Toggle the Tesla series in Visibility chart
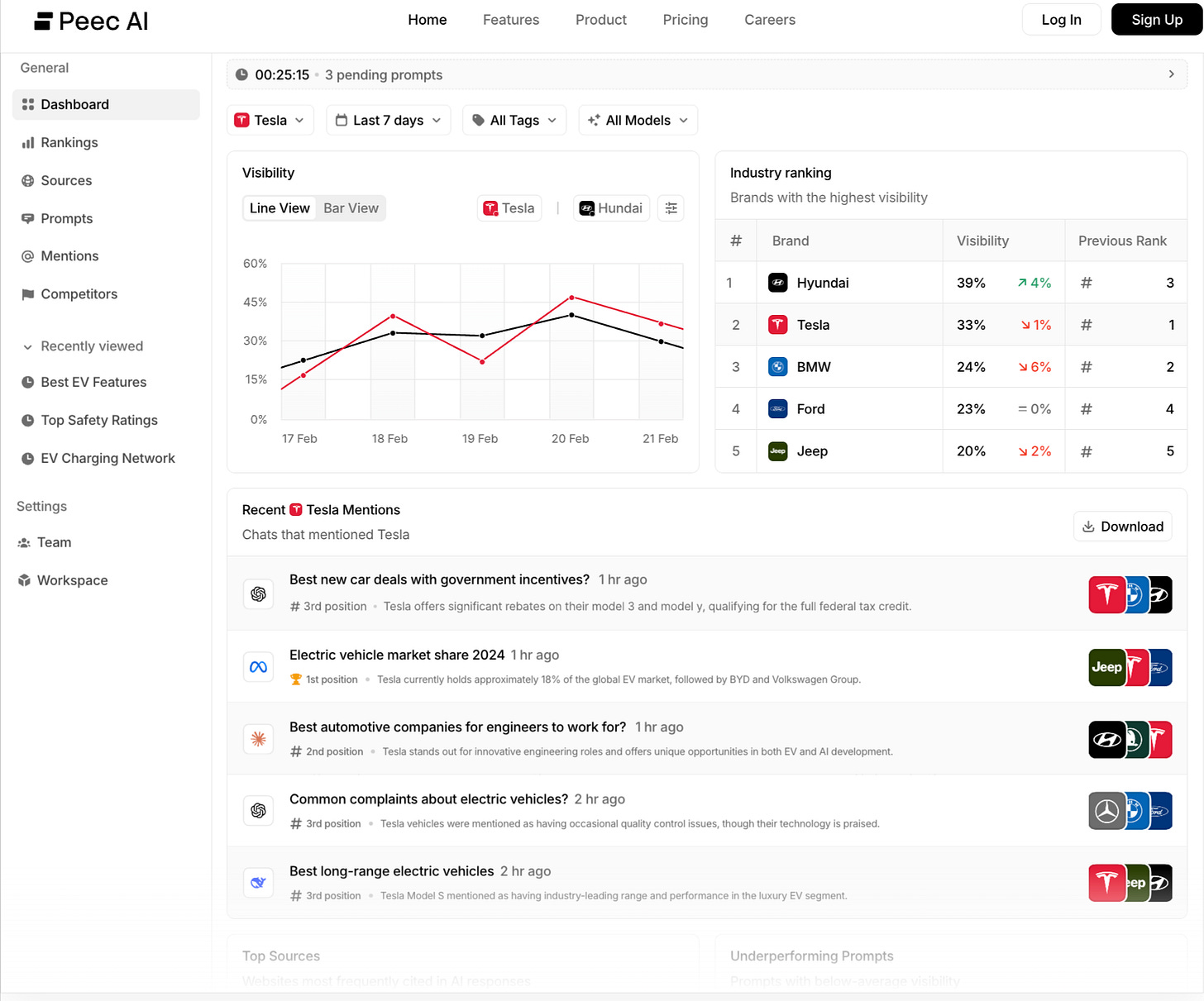1204x1001 pixels. click(x=509, y=208)
